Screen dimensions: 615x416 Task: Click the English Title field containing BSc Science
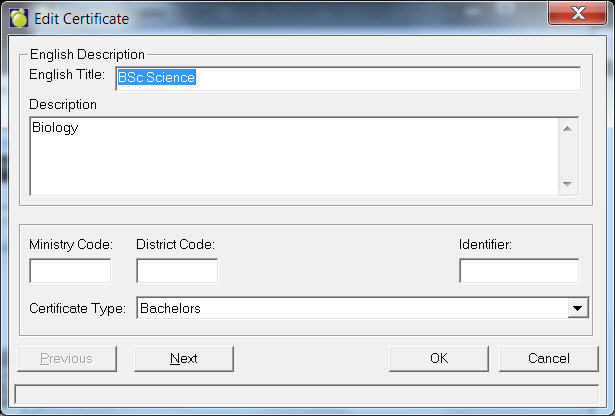(x=347, y=78)
